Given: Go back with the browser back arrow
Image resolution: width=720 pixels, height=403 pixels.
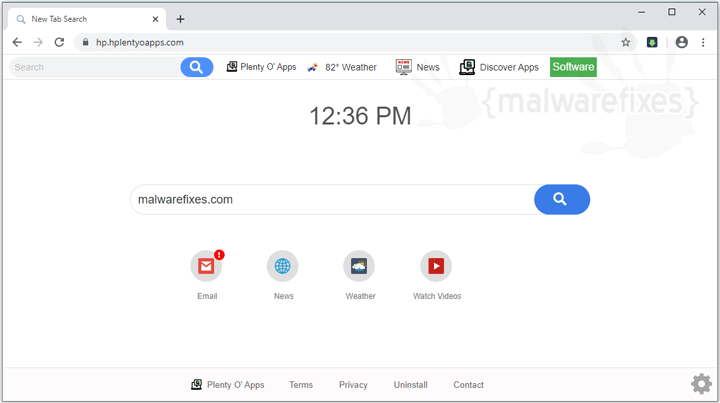Looking at the screenshot, I should tap(17, 42).
